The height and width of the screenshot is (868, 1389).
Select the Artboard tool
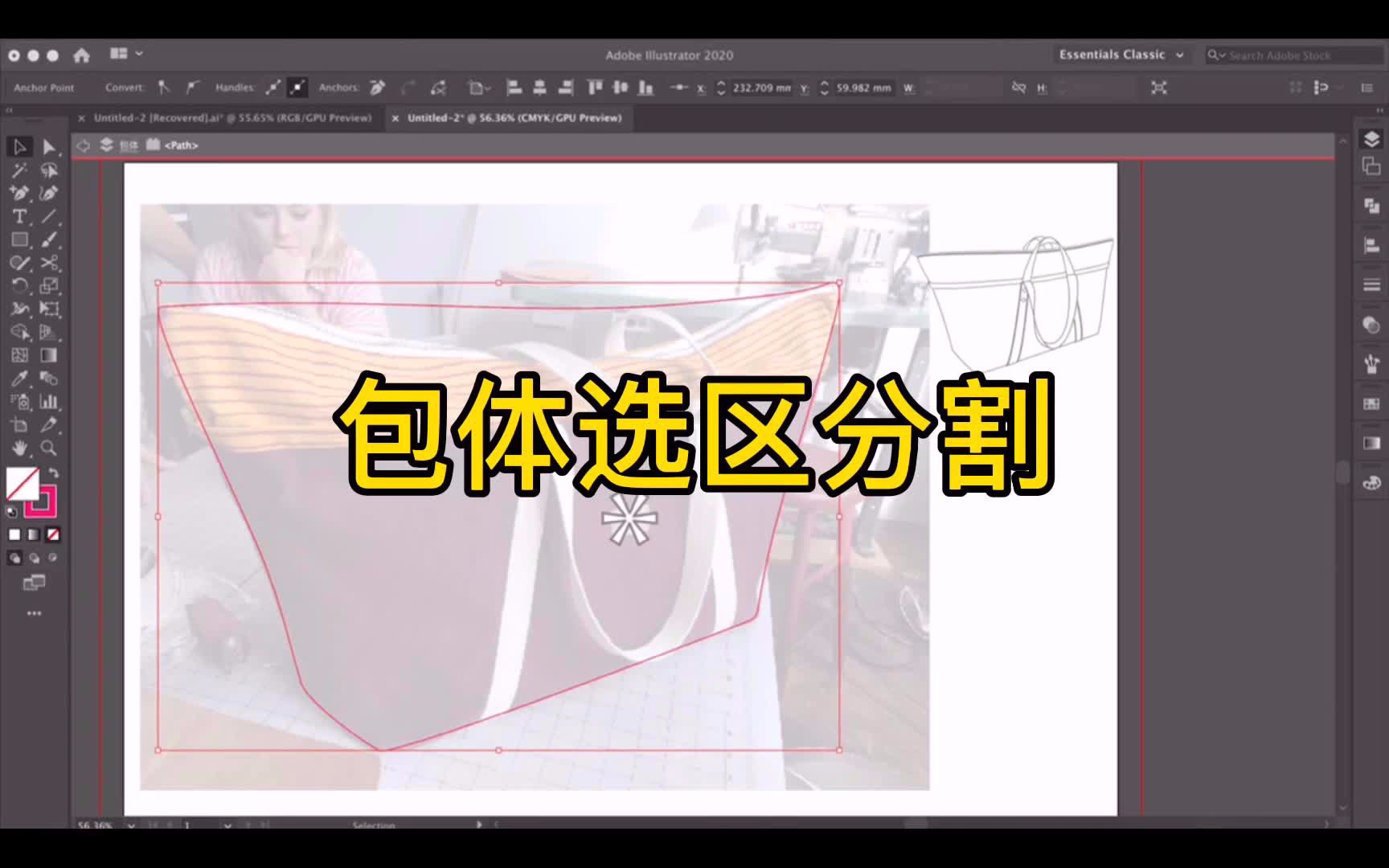pos(20,425)
